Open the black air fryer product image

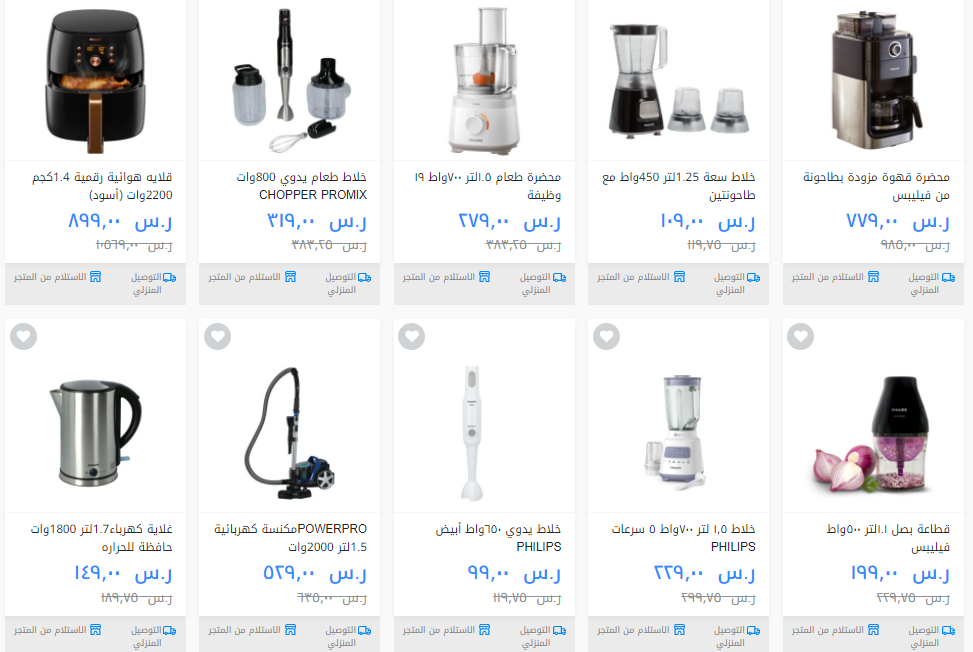tap(96, 81)
